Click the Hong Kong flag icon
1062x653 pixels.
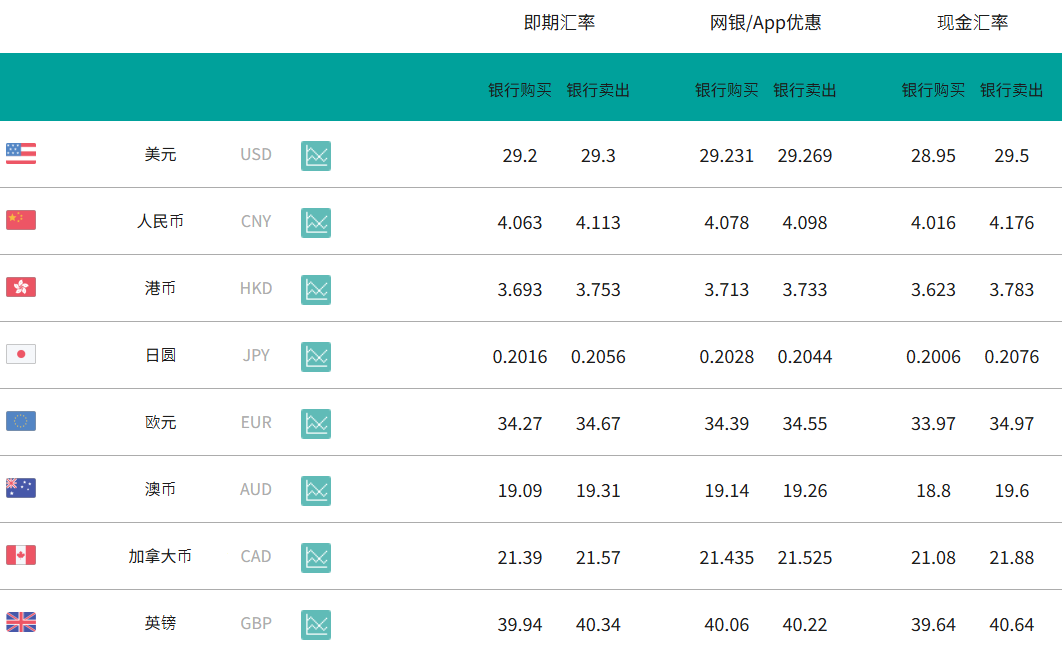point(21,287)
